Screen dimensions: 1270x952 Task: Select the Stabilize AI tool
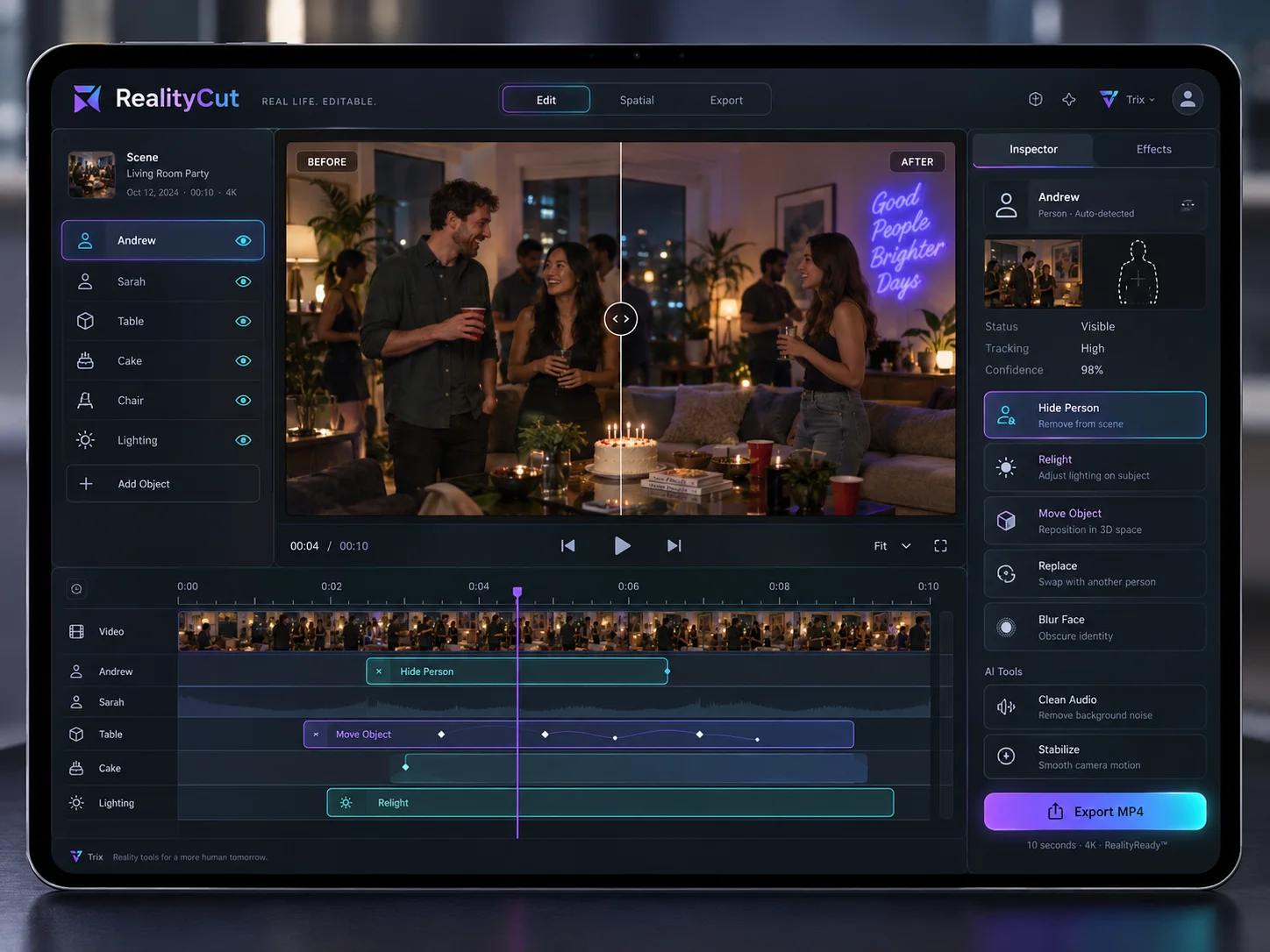click(x=1095, y=757)
